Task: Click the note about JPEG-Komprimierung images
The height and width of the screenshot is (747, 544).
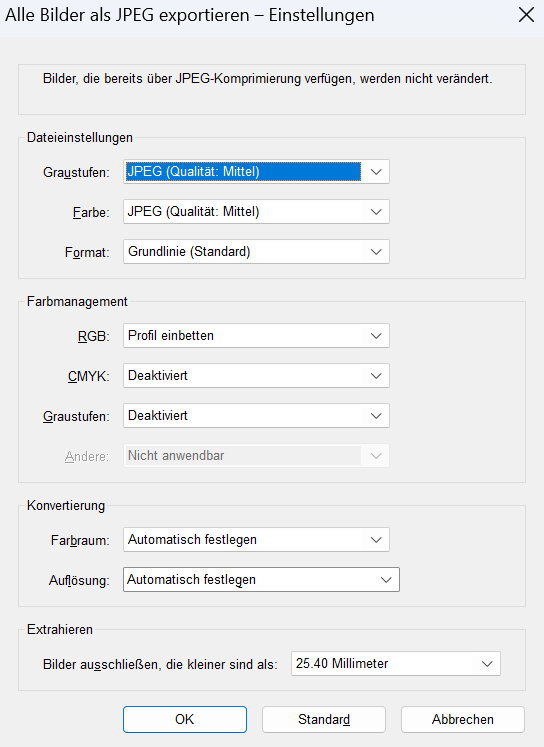Action: (x=268, y=79)
